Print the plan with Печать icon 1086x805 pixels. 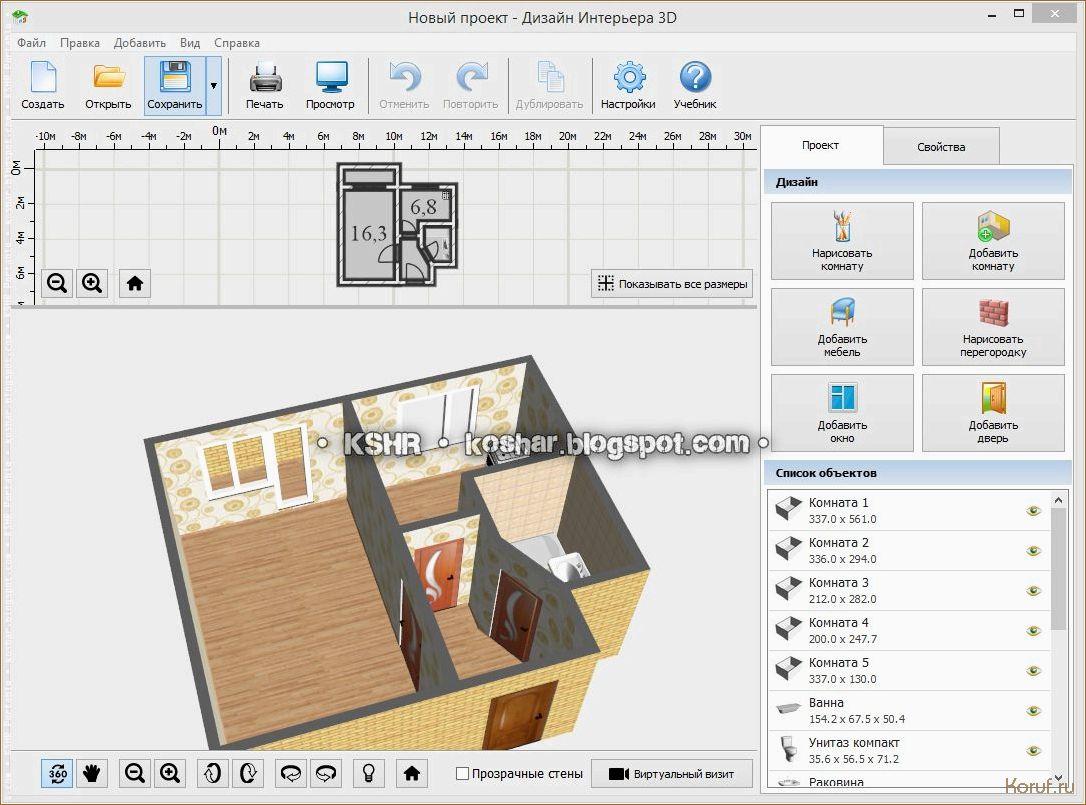coord(265,86)
